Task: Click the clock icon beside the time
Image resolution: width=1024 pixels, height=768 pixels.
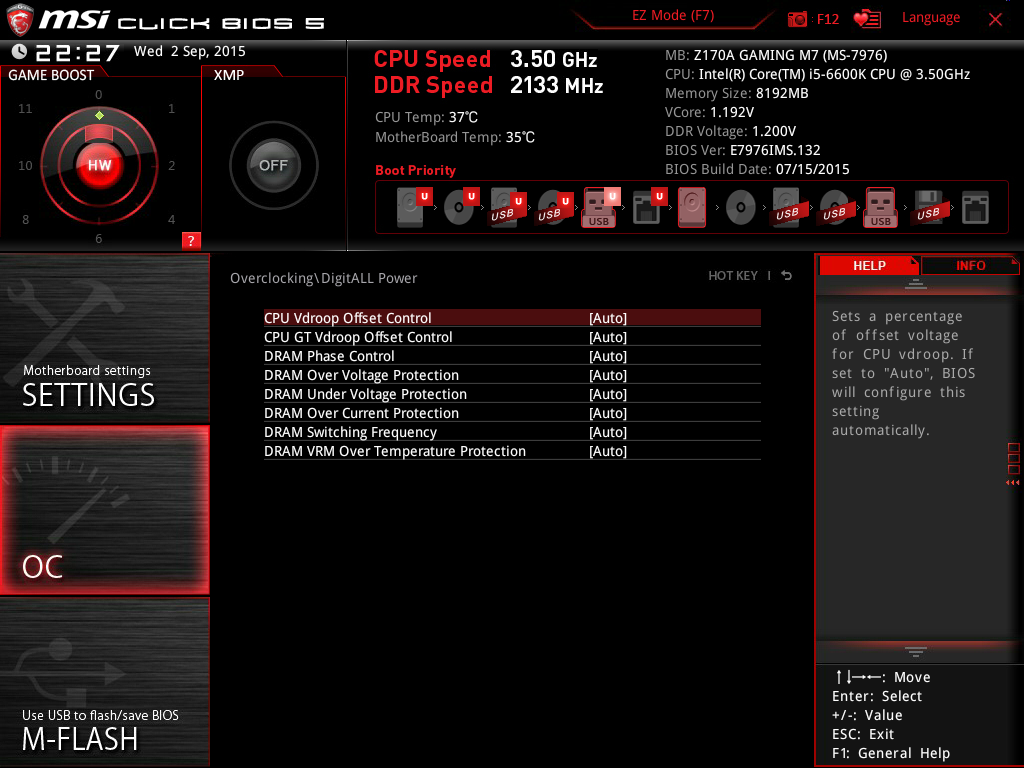Action: pyautogui.click(x=20, y=52)
